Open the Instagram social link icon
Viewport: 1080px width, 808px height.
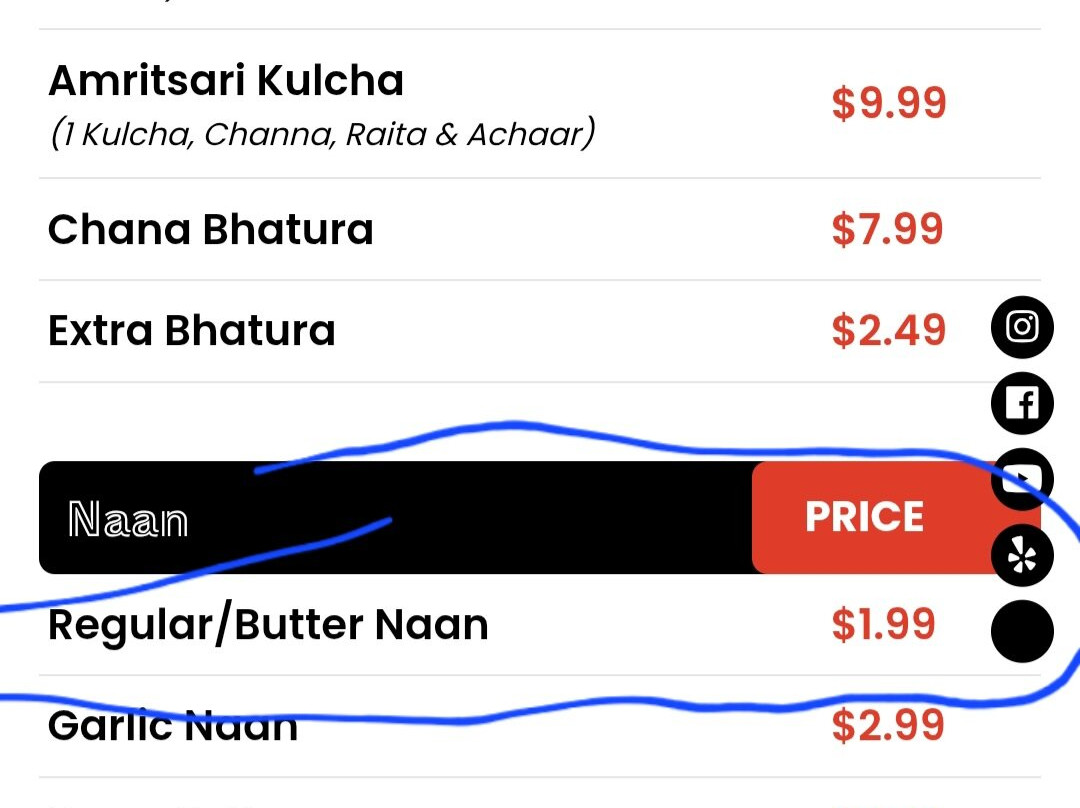(x=1022, y=327)
